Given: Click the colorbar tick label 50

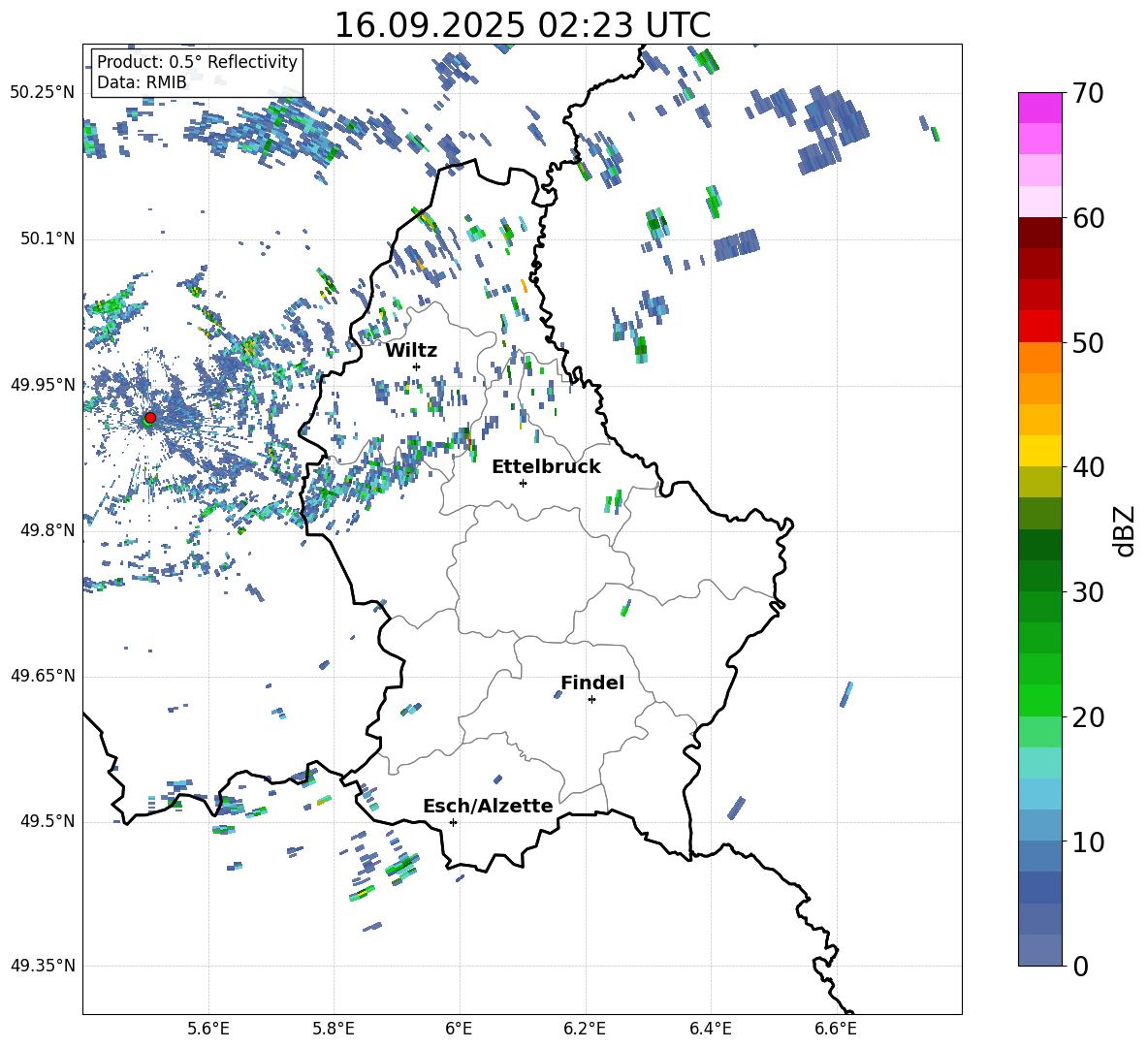Looking at the screenshot, I should 1088,343.
